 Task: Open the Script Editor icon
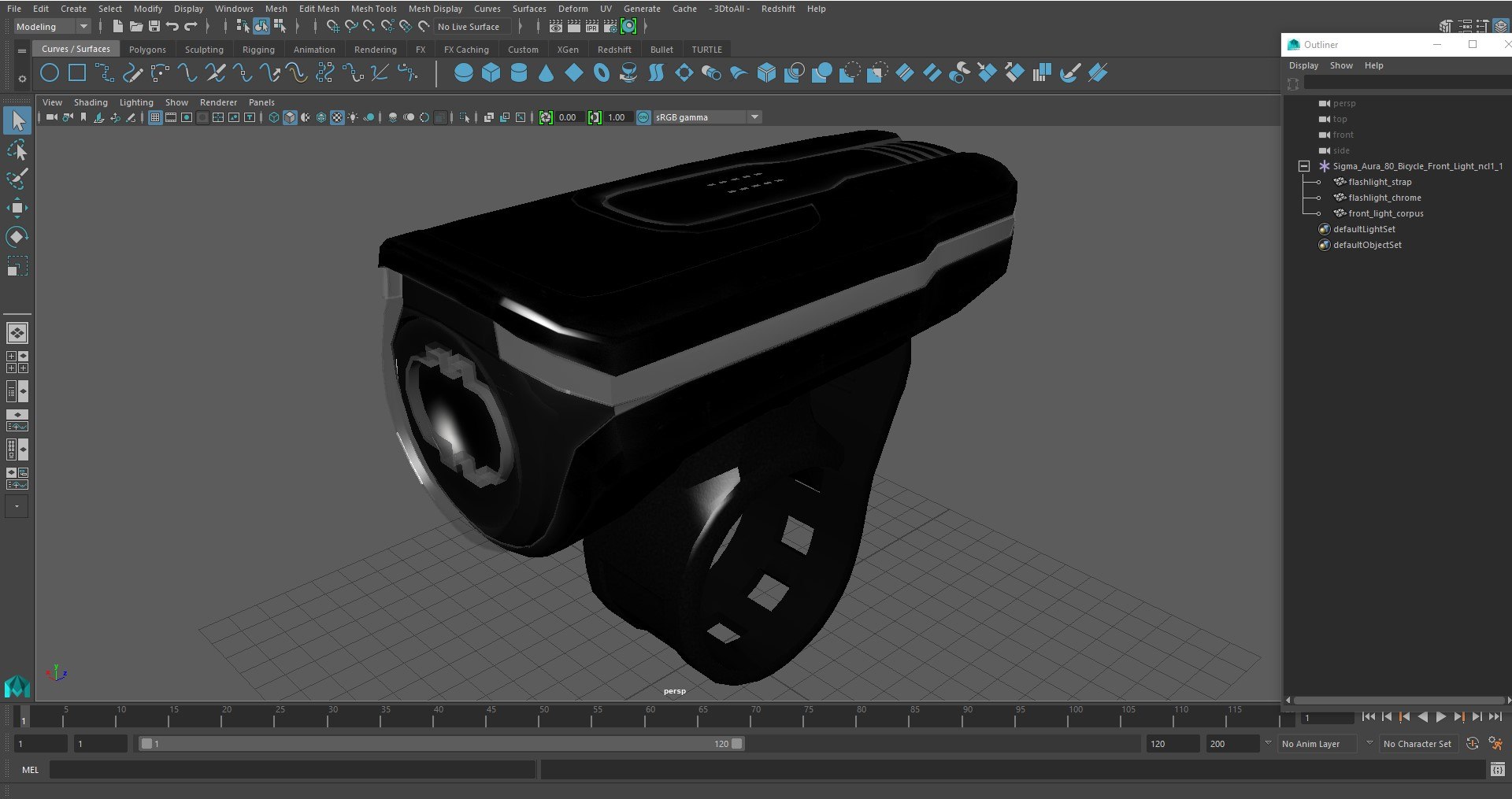pyautogui.click(x=1497, y=769)
